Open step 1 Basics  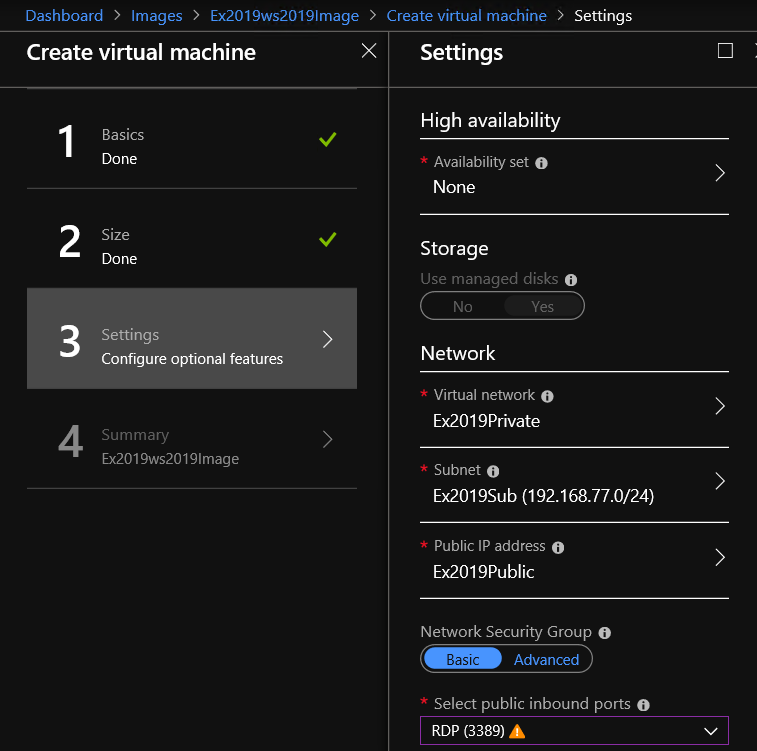point(192,139)
